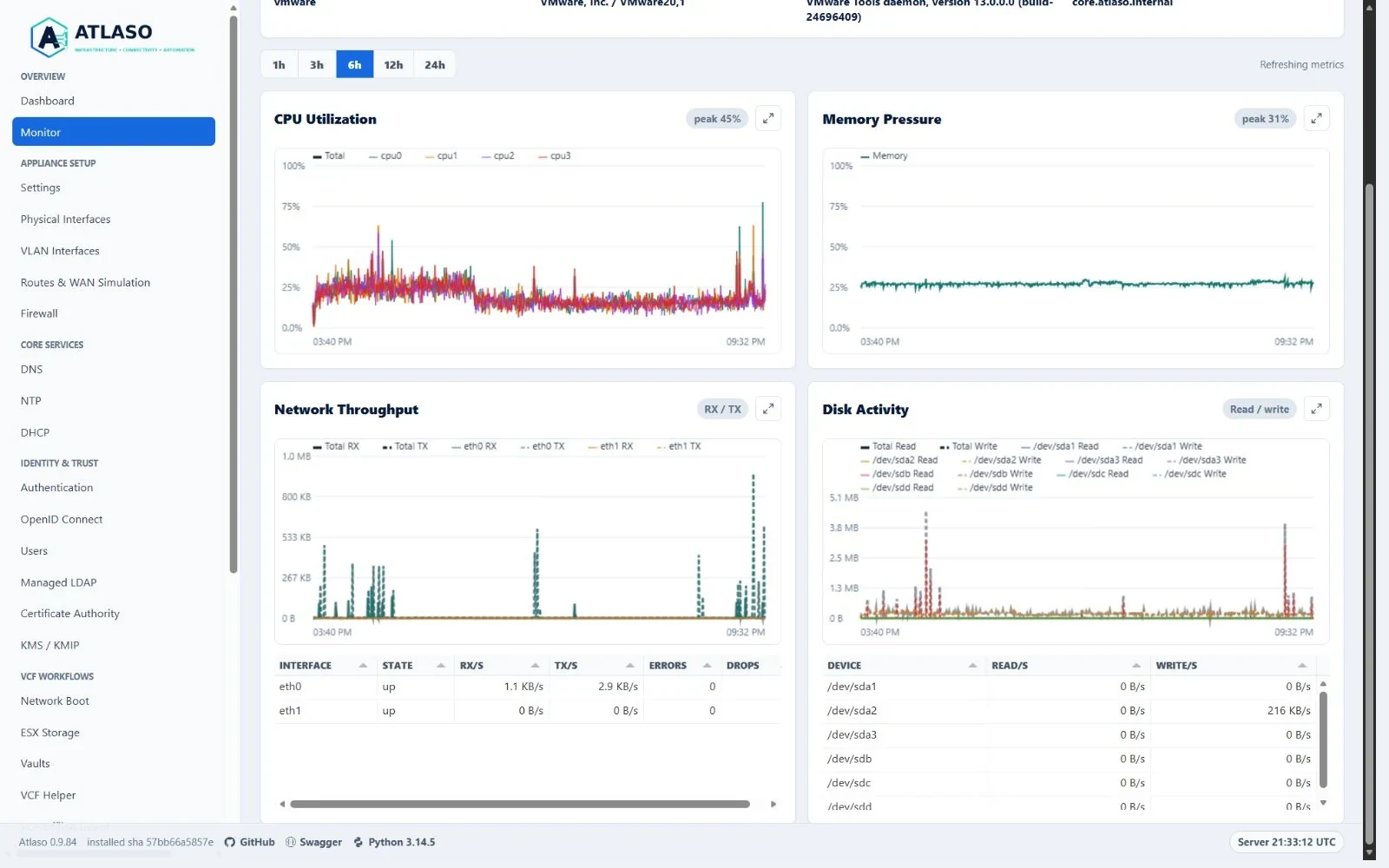Select the 1h time range
Image resolution: width=1389 pixels, height=868 pixels.
[279, 65]
